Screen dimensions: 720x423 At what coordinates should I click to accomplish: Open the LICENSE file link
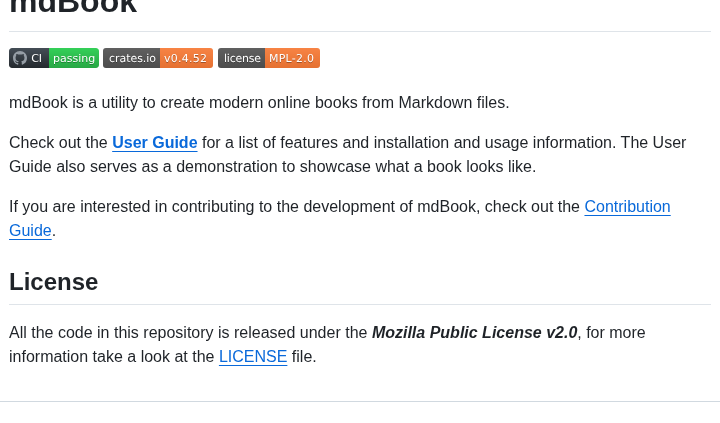click(x=253, y=356)
